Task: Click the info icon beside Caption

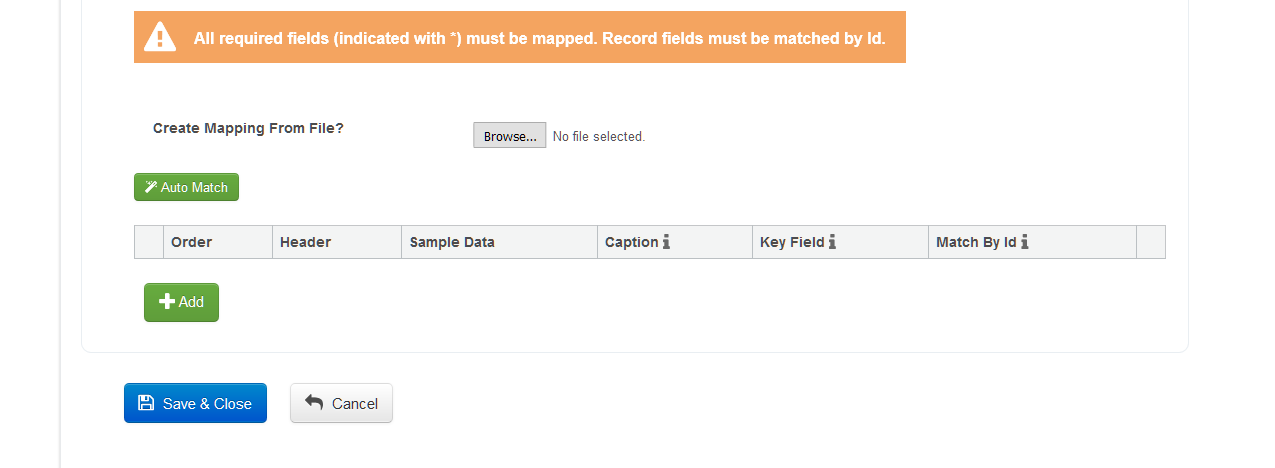Action: [x=666, y=242]
